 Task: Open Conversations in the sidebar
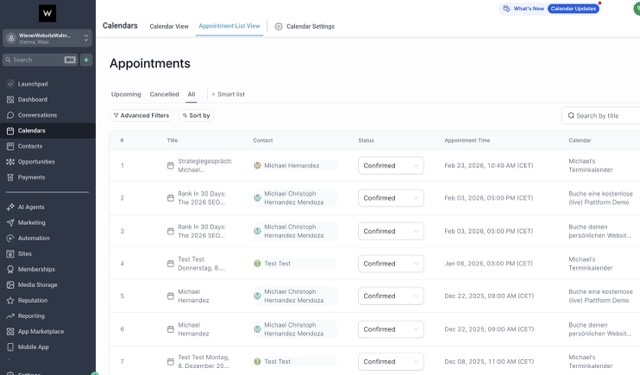(x=37, y=115)
